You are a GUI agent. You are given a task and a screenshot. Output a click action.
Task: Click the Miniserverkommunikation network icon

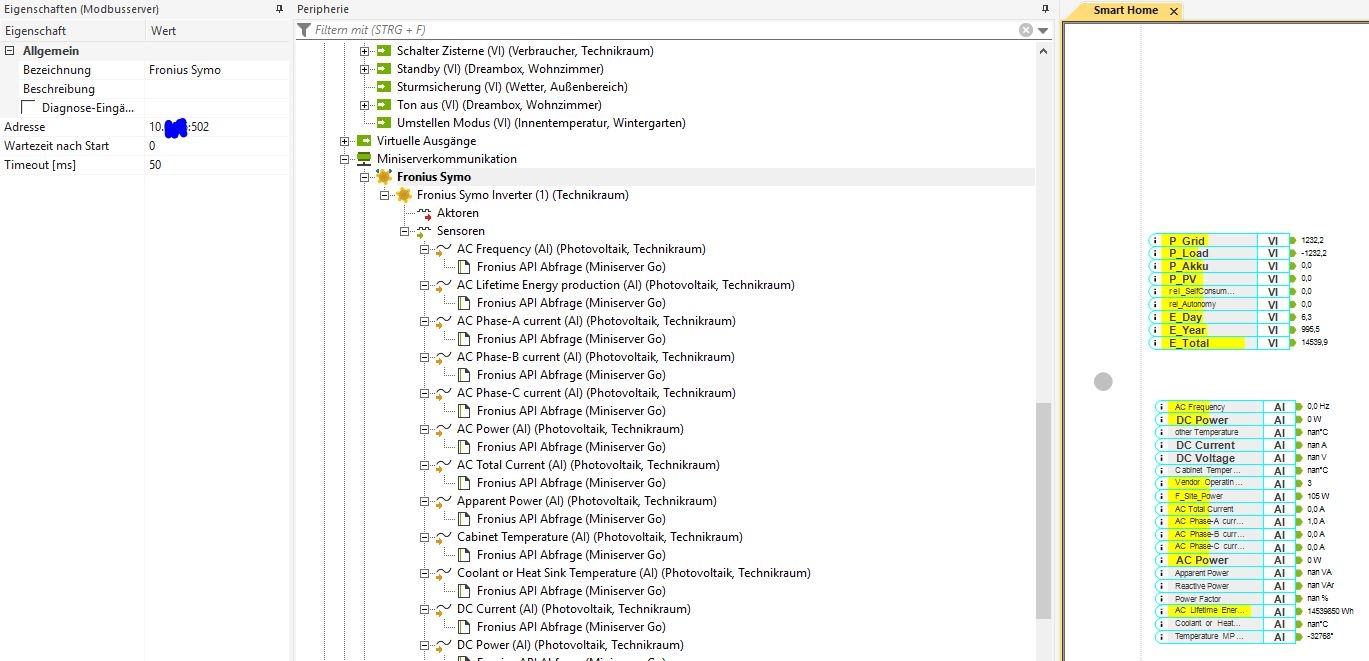[364, 159]
